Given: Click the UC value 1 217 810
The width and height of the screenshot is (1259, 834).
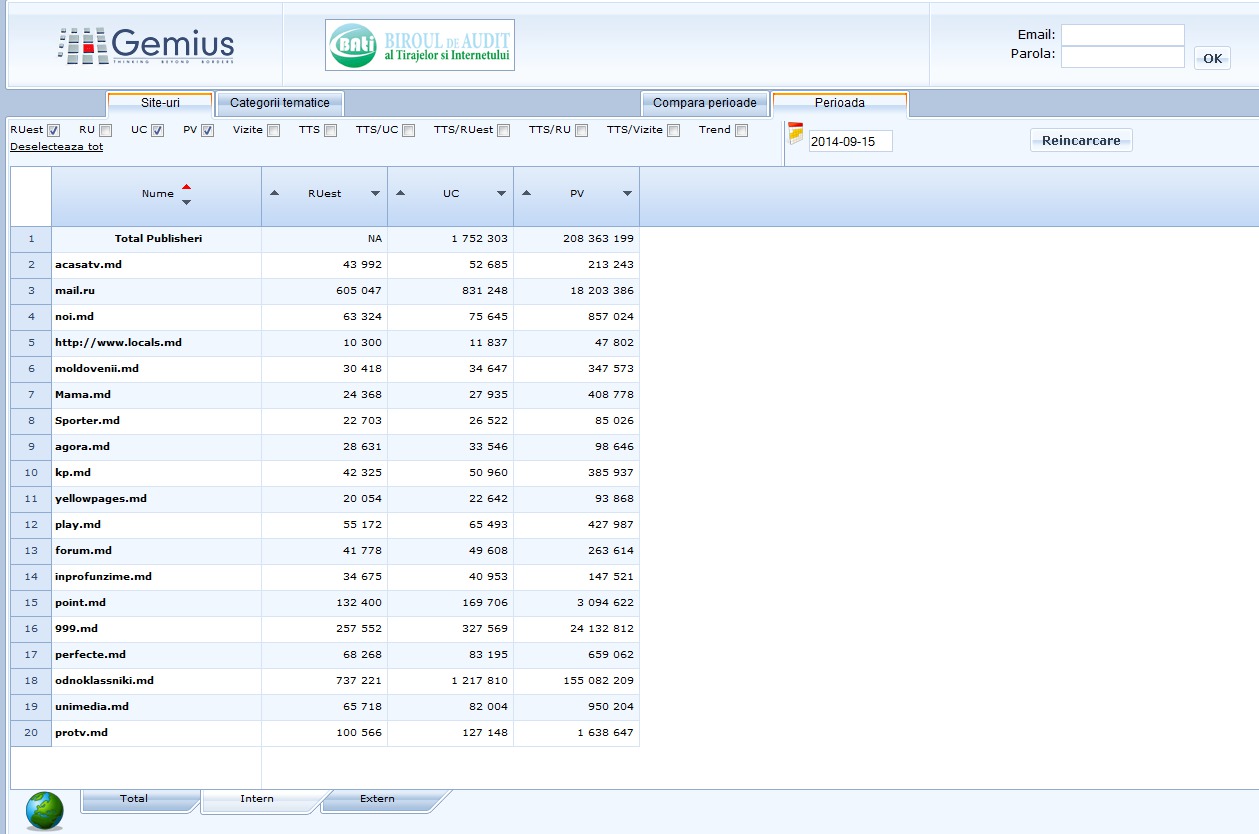Looking at the screenshot, I should 478,681.
